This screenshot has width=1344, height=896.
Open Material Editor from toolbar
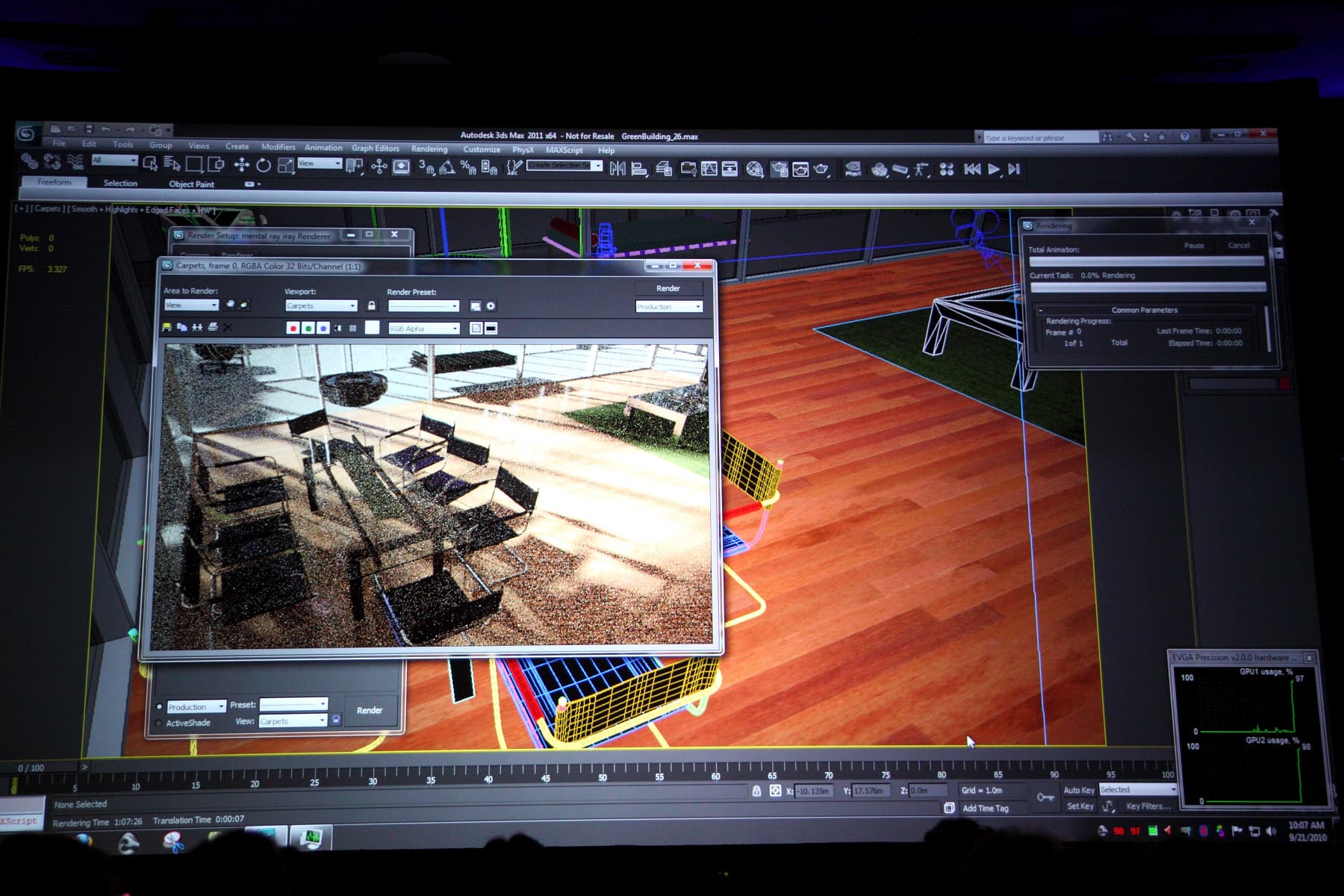(754, 169)
